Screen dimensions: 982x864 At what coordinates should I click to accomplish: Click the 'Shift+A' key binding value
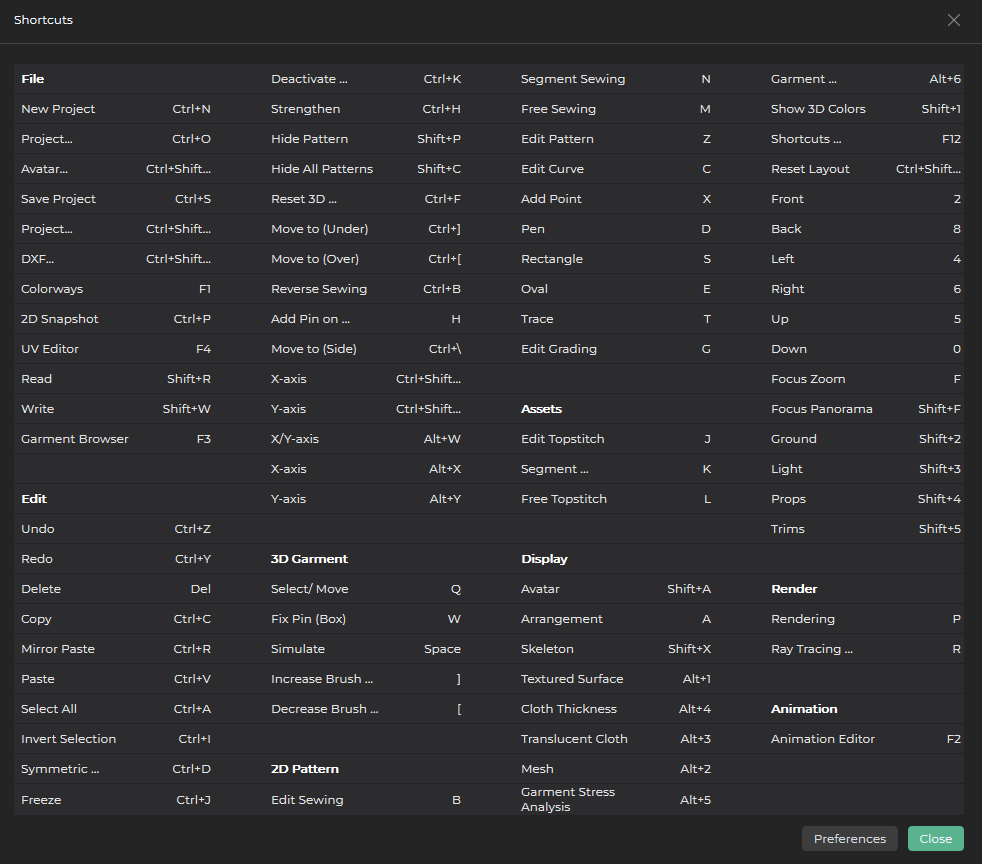689,589
